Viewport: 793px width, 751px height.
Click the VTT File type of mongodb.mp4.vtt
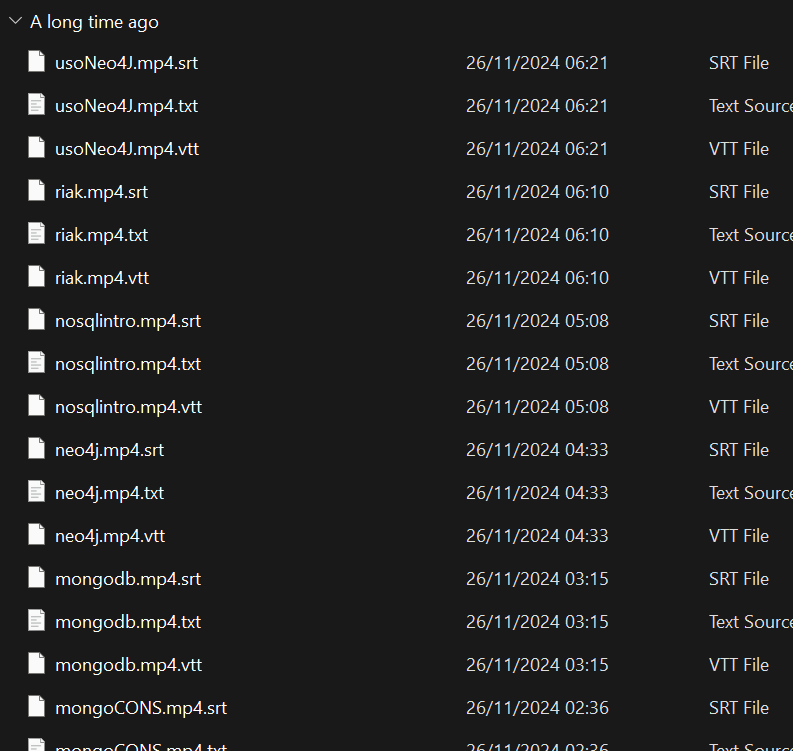738,664
